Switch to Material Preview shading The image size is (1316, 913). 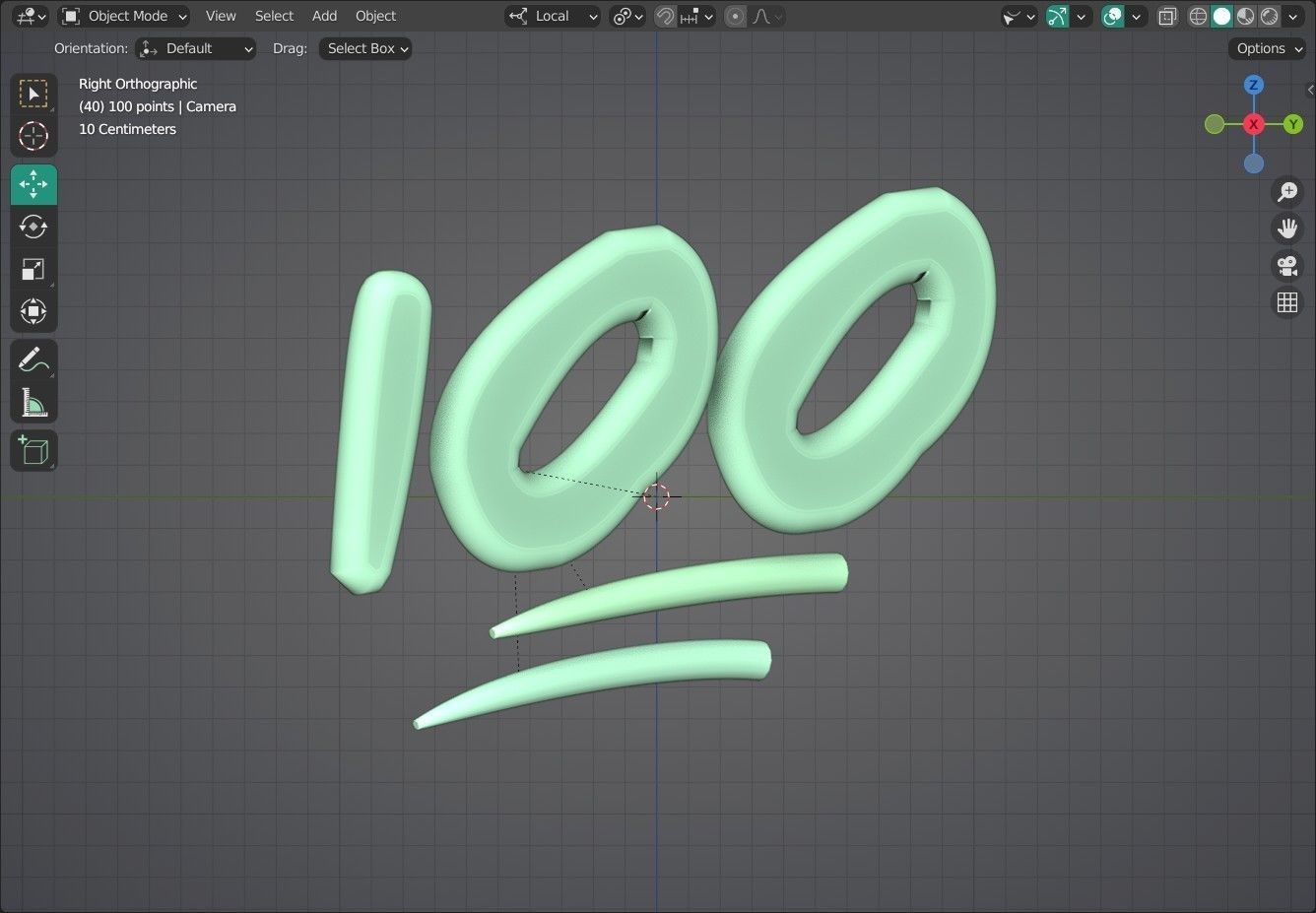click(x=1245, y=16)
